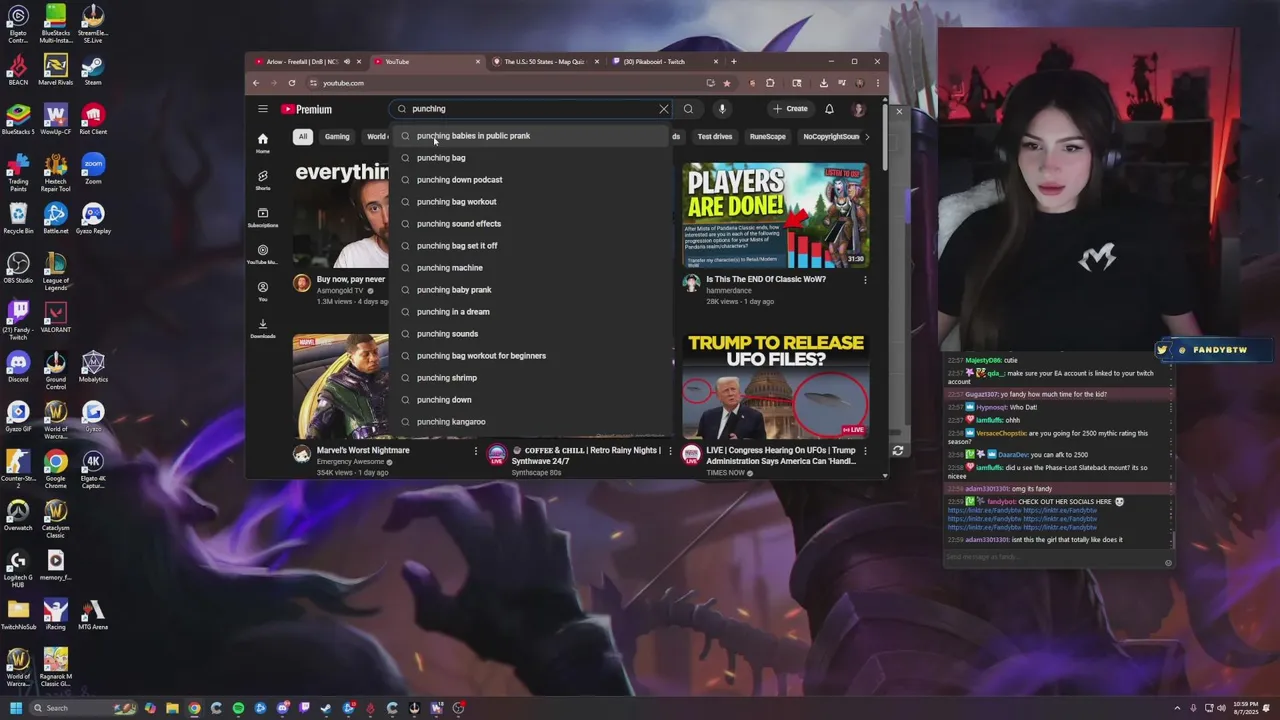Viewport: 1280px width, 720px height.
Task: Open more options for 'Is This The END Of Classic WoW?'
Action: click(x=865, y=280)
